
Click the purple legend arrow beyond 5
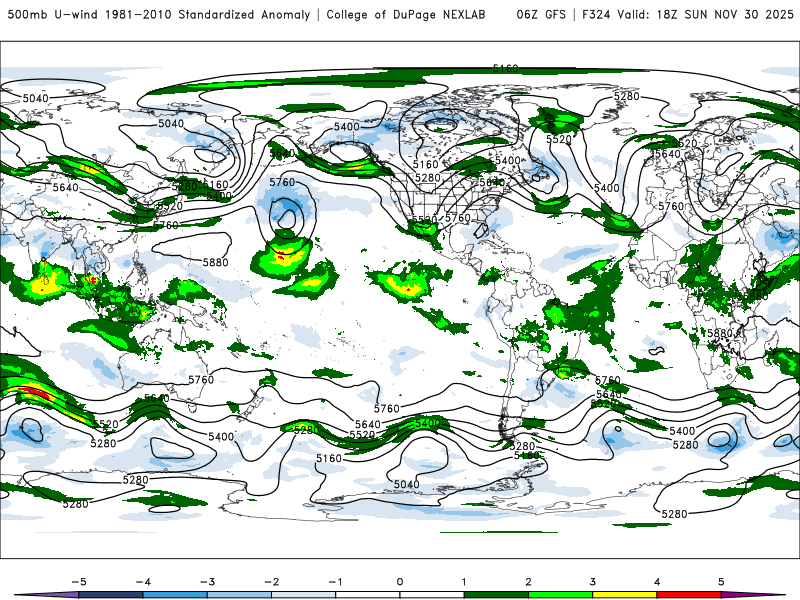click(750, 595)
